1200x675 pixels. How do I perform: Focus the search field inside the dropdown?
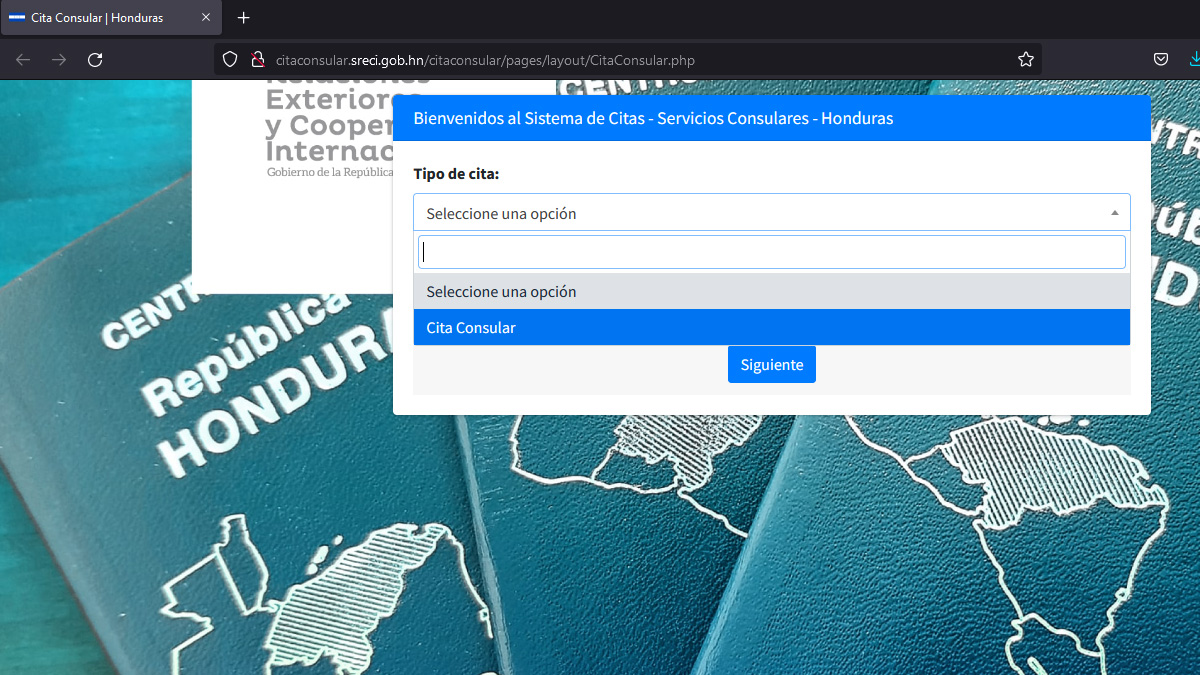click(771, 252)
